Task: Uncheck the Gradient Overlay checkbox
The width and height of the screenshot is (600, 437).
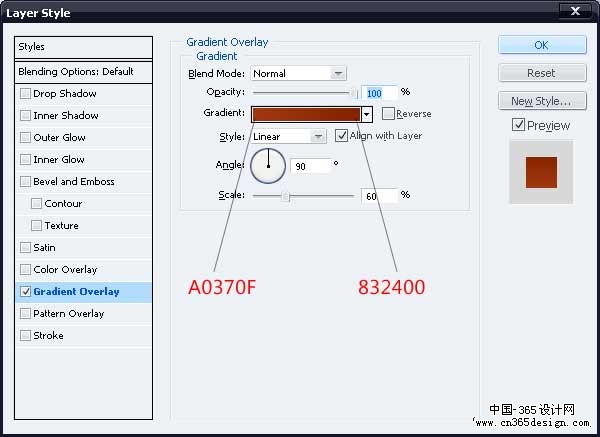Action: (25, 292)
